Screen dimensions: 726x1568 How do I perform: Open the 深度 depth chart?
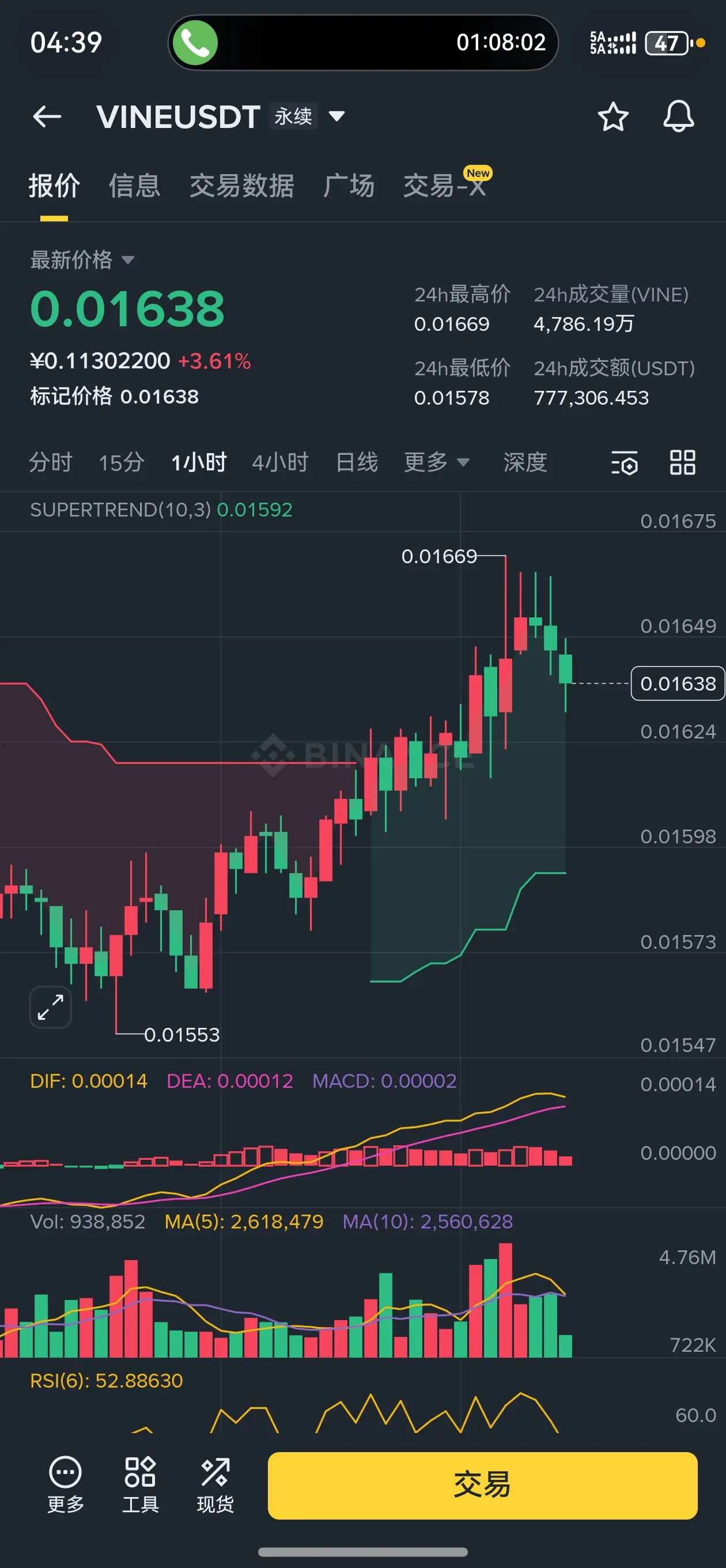[x=524, y=462]
